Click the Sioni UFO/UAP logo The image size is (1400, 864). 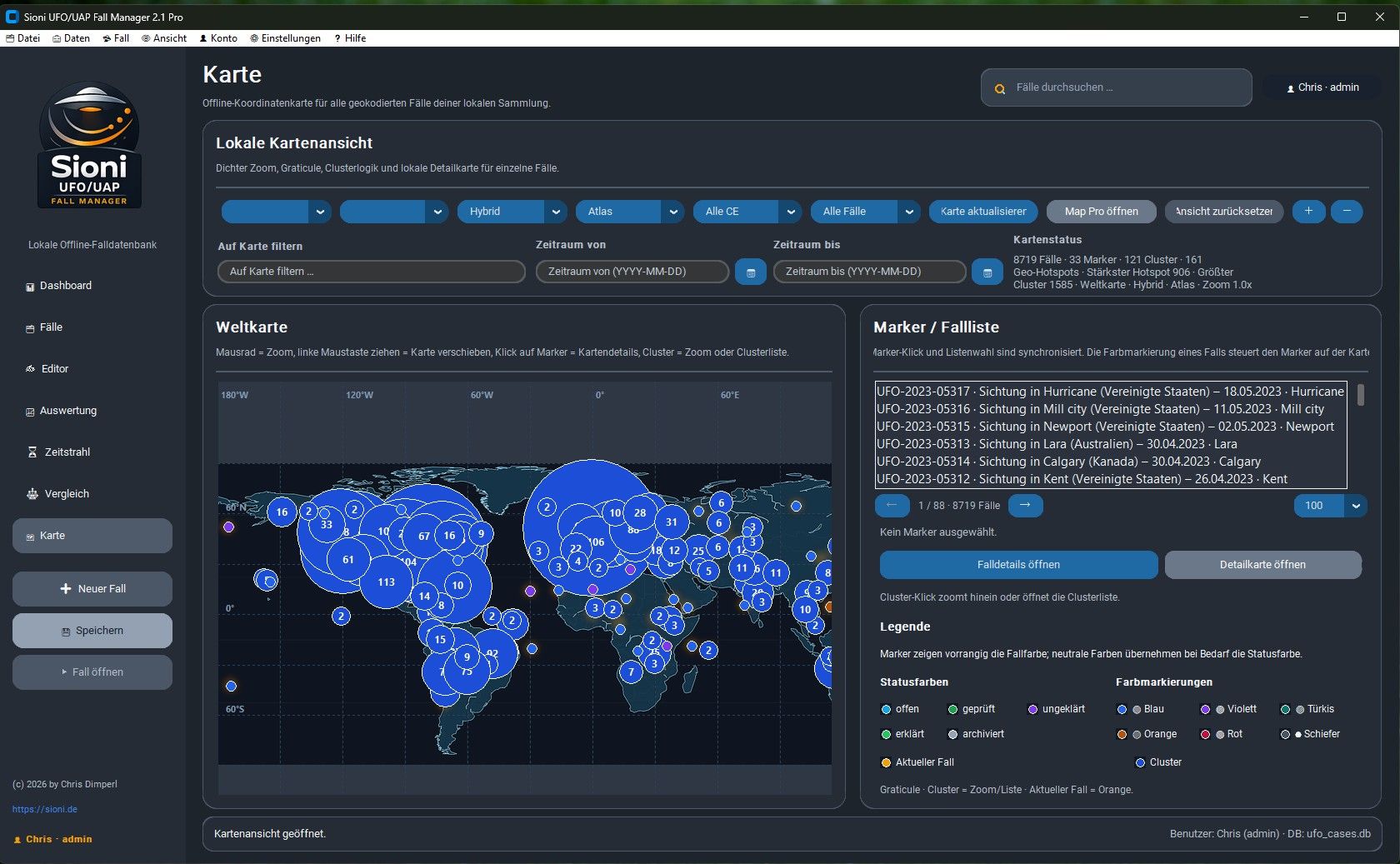pyautogui.click(x=90, y=146)
